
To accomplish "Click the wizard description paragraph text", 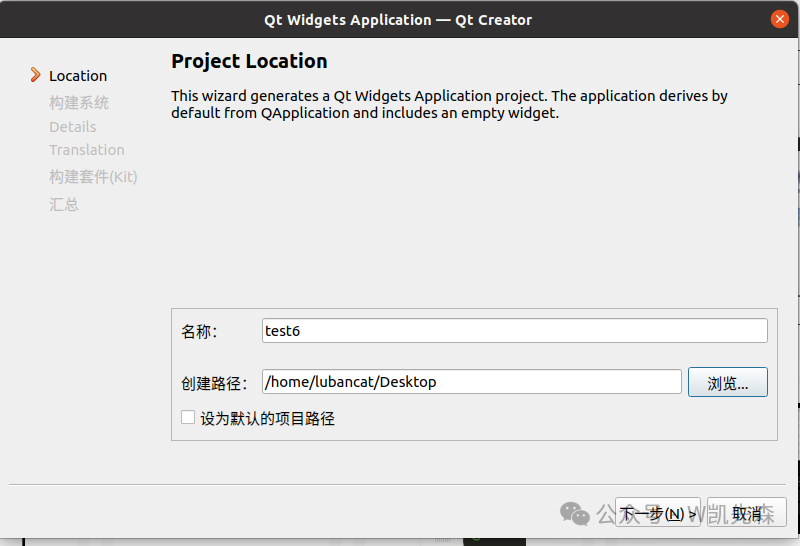I will click(x=449, y=105).
